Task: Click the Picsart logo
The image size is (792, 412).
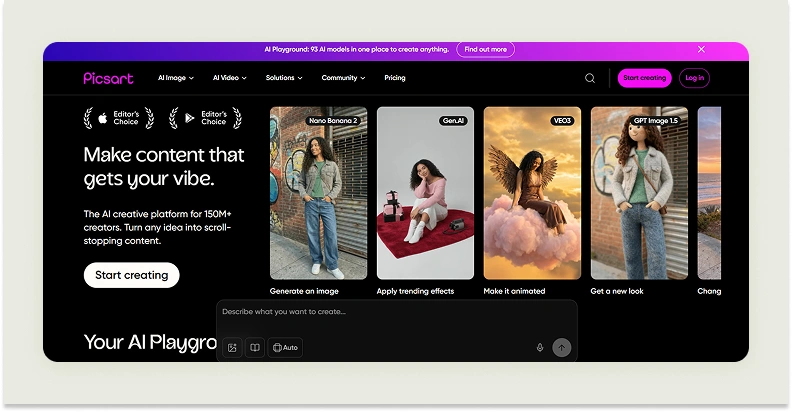Action: tap(109, 78)
